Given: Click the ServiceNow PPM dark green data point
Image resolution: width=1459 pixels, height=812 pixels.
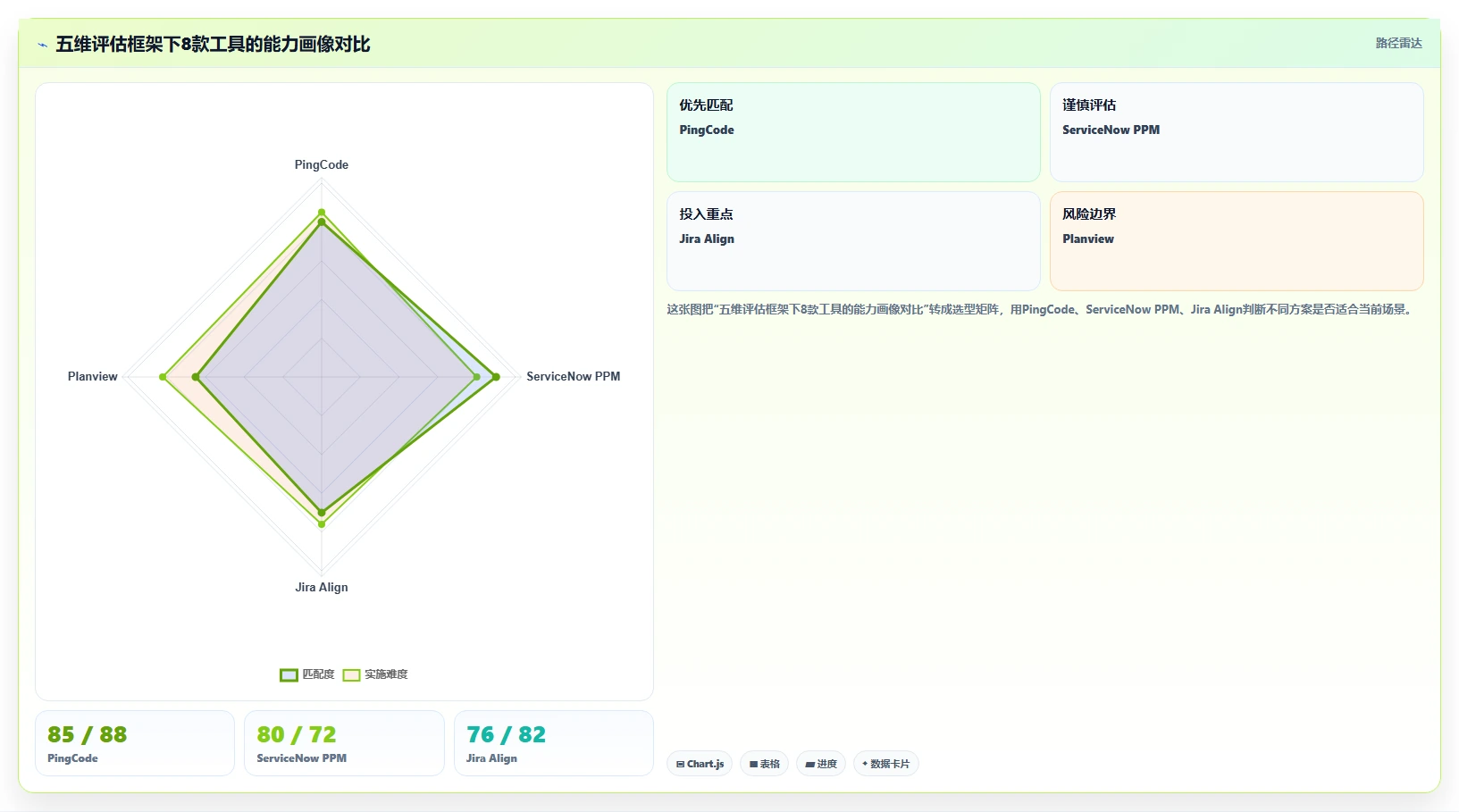Looking at the screenshot, I should [496, 377].
